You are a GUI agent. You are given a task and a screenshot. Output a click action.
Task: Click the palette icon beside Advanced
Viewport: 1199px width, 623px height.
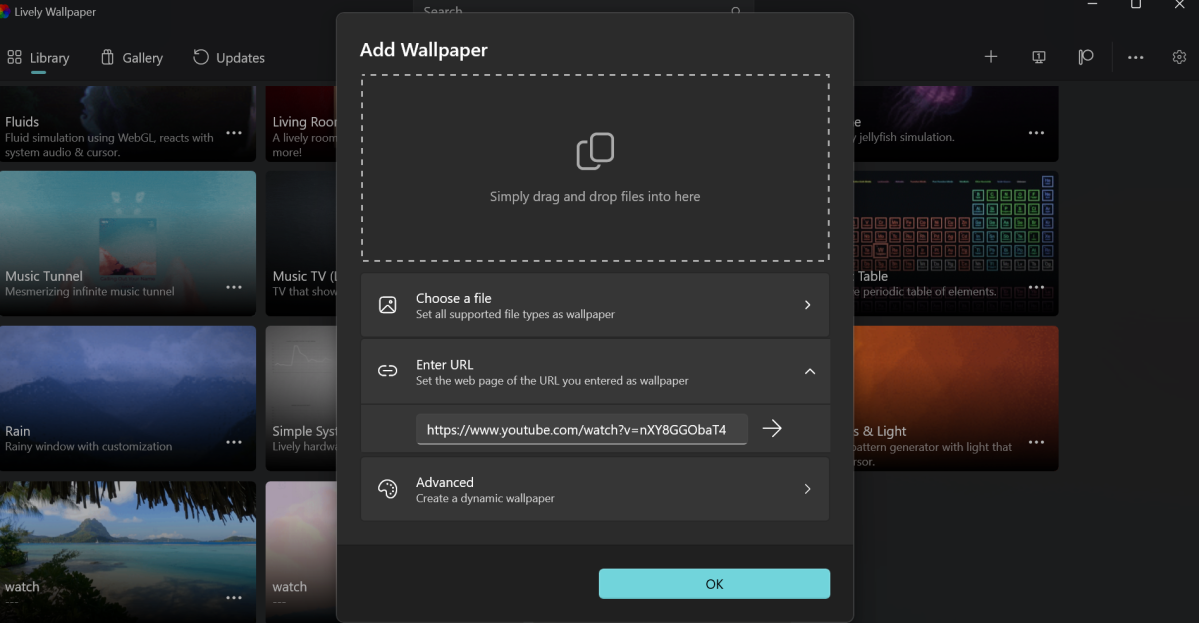pyautogui.click(x=388, y=489)
